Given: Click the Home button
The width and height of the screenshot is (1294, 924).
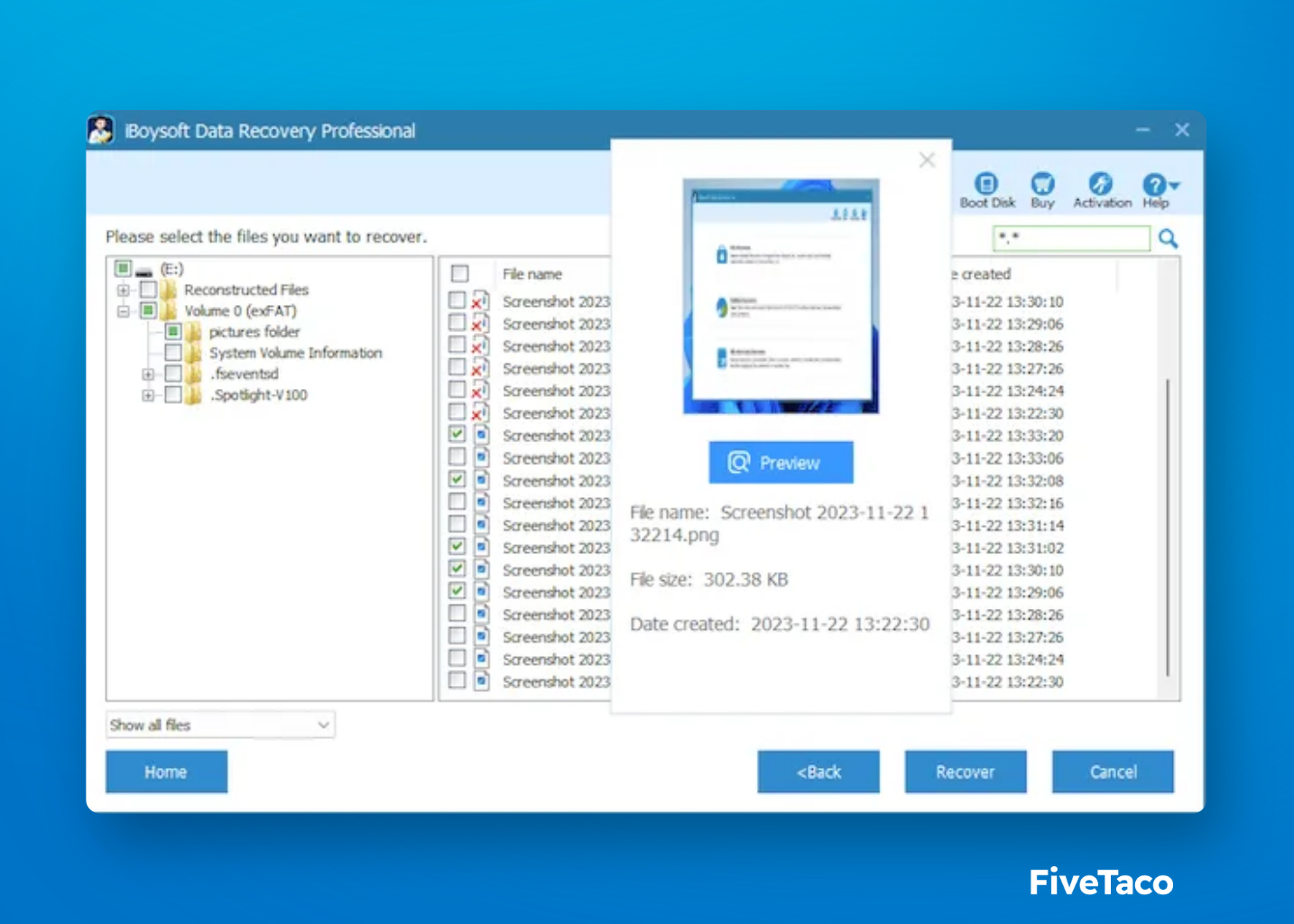Looking at the screenshot, I should point(166,772).
